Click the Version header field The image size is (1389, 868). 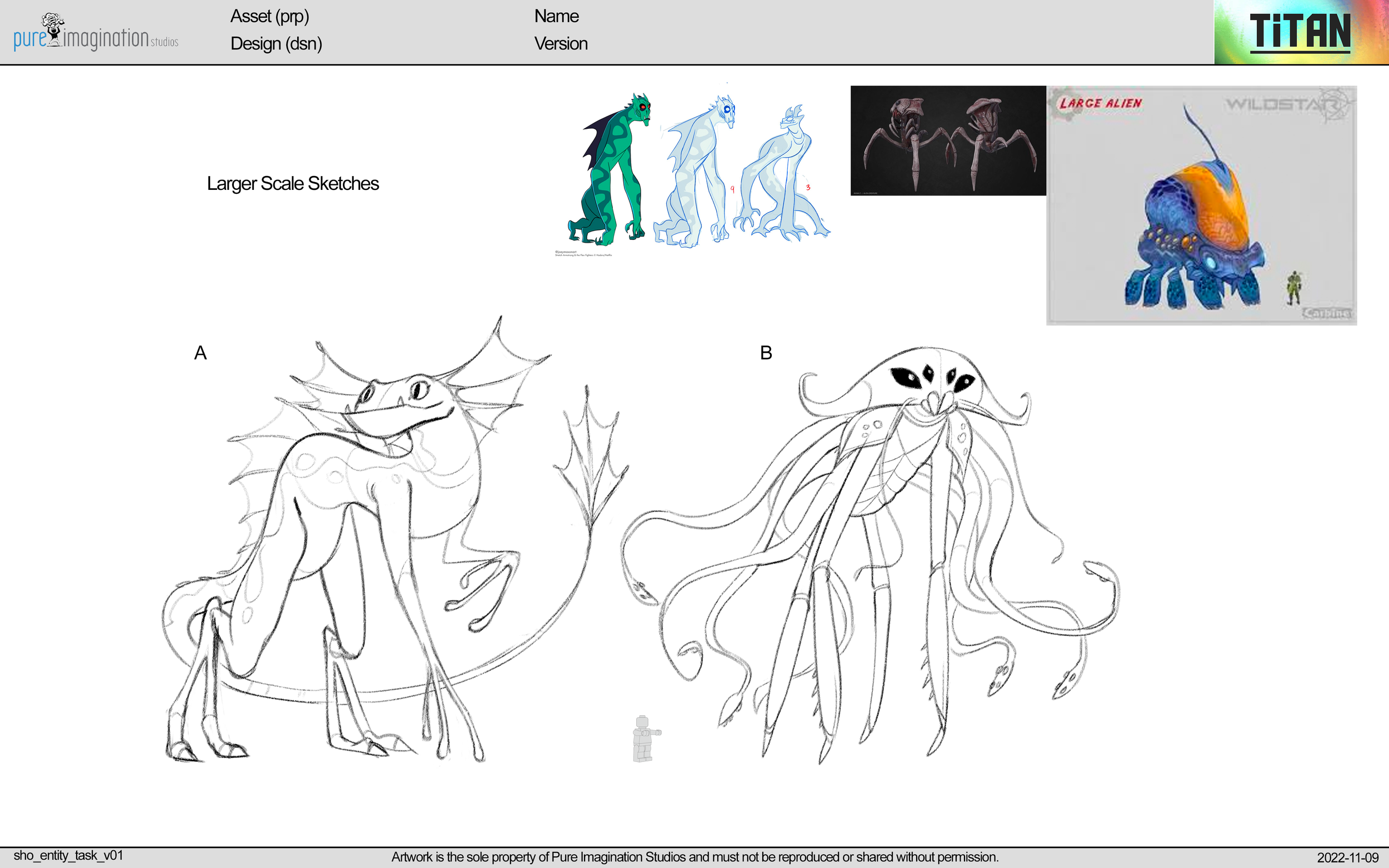coord(561,44)
